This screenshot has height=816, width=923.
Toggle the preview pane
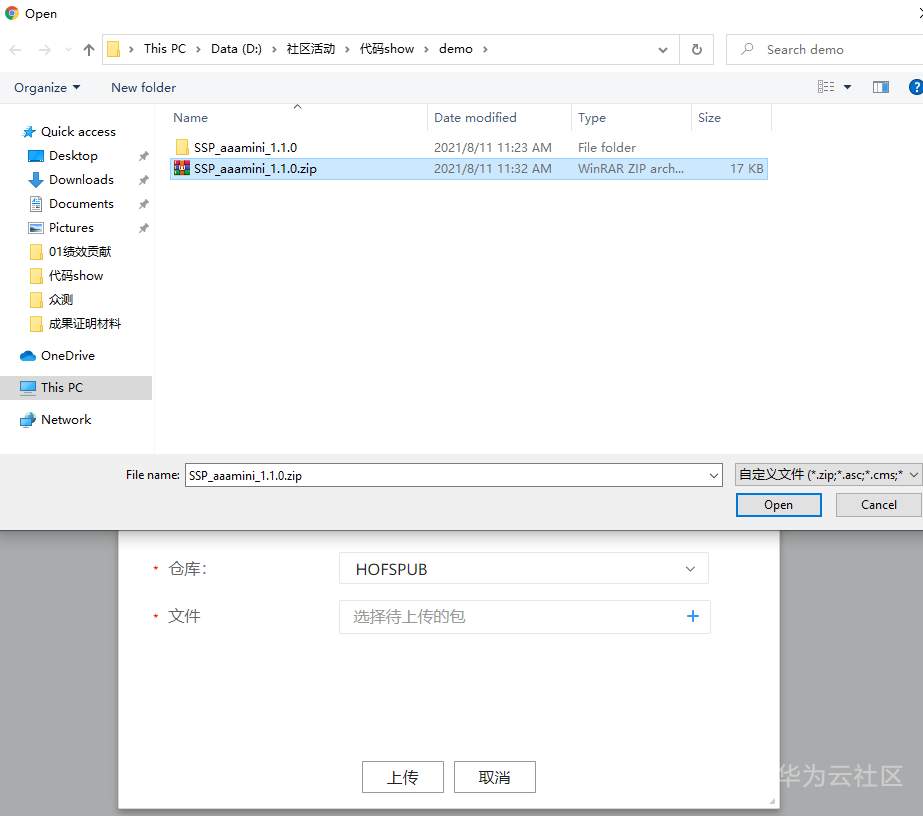[x=881, y=87]
